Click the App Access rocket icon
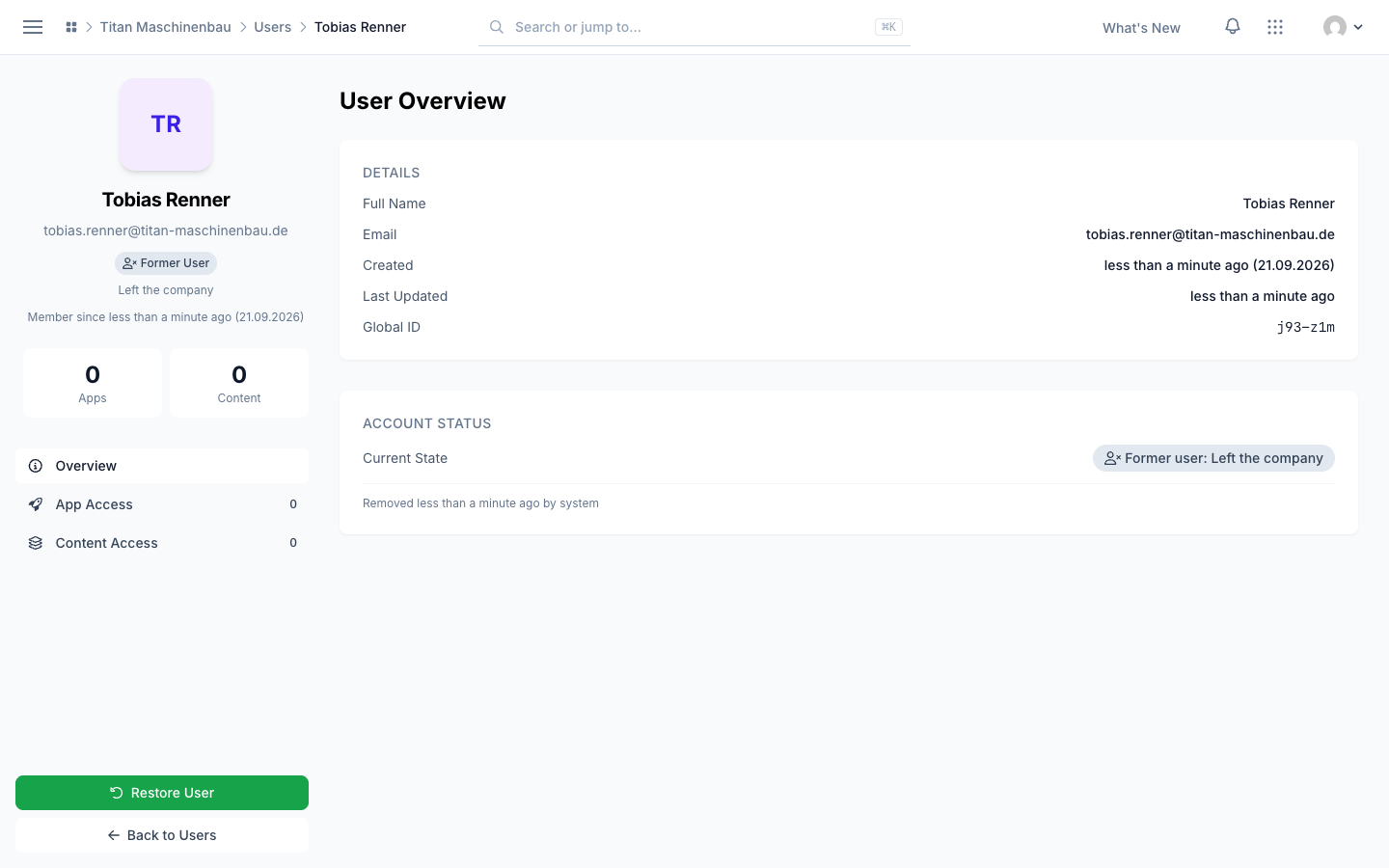1389x868 pixels. 36,504
